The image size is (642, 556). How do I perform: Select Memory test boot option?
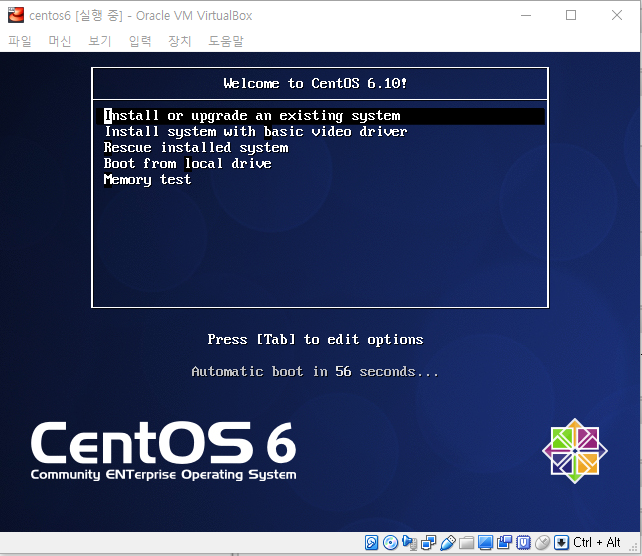[147, 180]
